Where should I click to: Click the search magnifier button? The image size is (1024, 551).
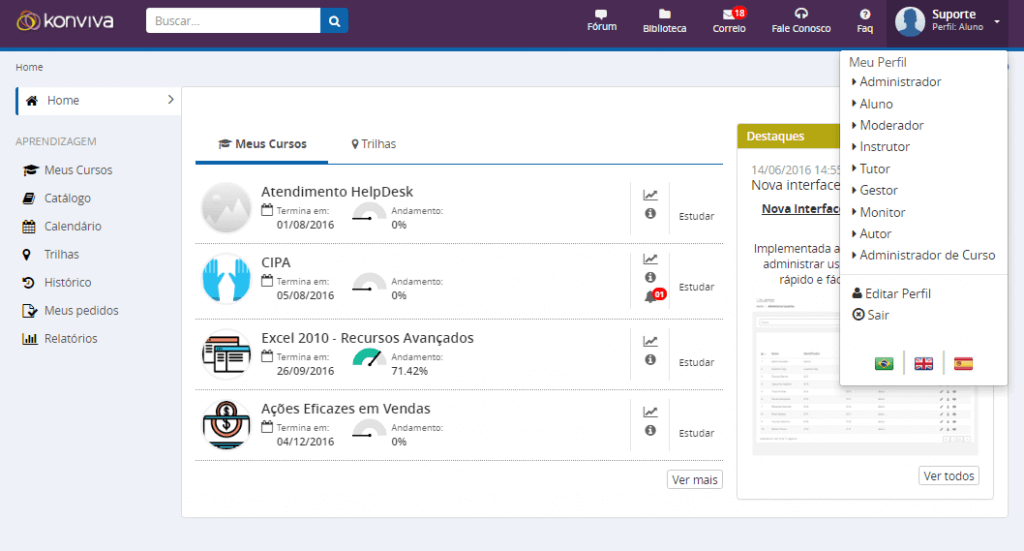[334, 20]
